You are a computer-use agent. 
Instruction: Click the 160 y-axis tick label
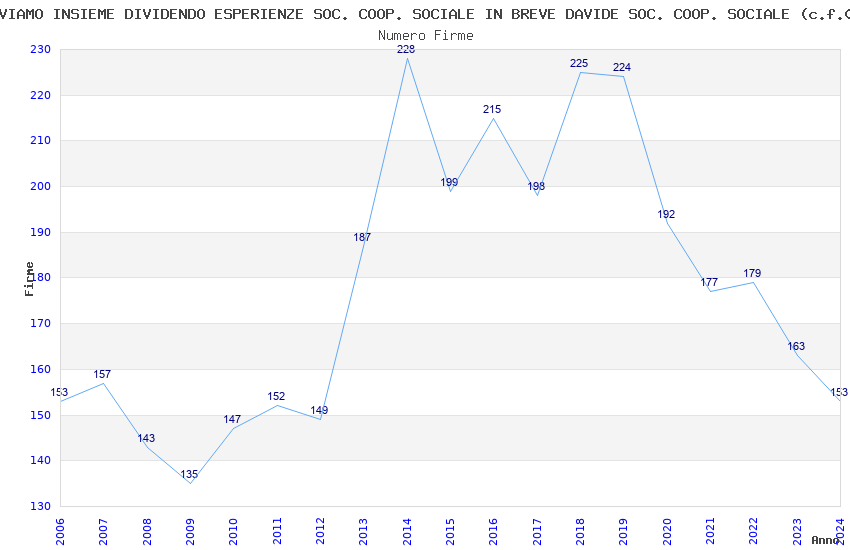point(40,370)
